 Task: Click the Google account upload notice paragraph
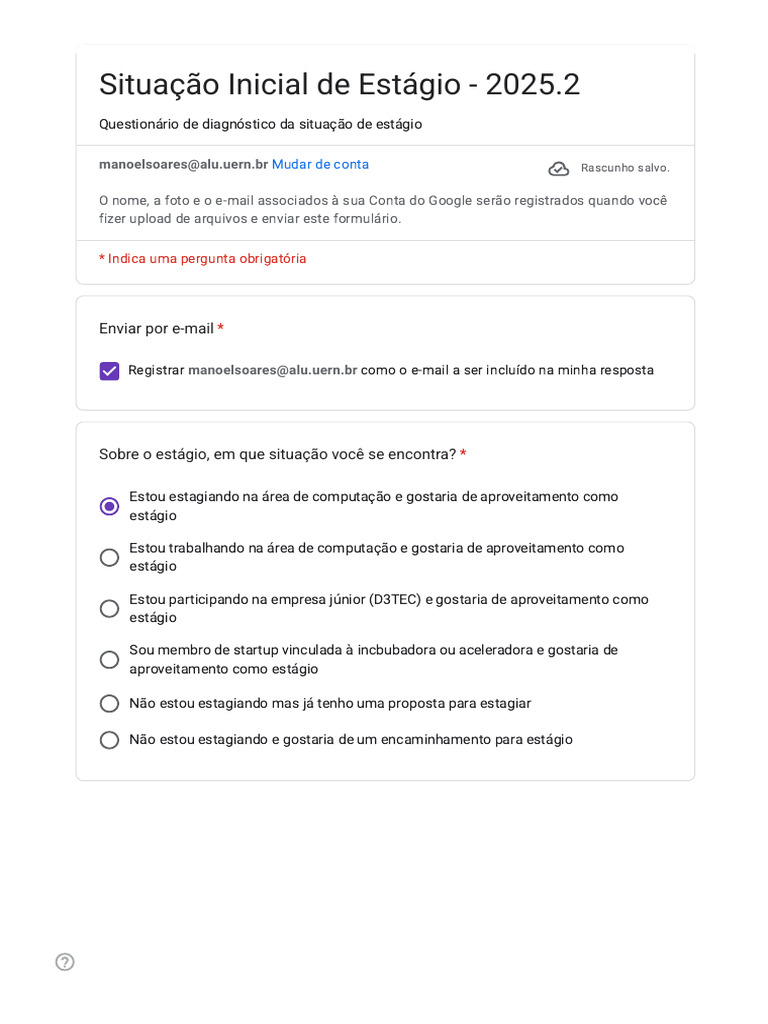(x=383, y=210)
